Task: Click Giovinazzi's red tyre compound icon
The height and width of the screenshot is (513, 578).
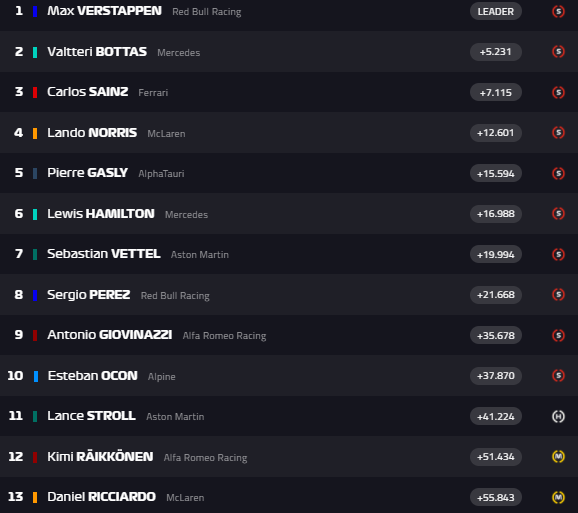Action: 558,335
